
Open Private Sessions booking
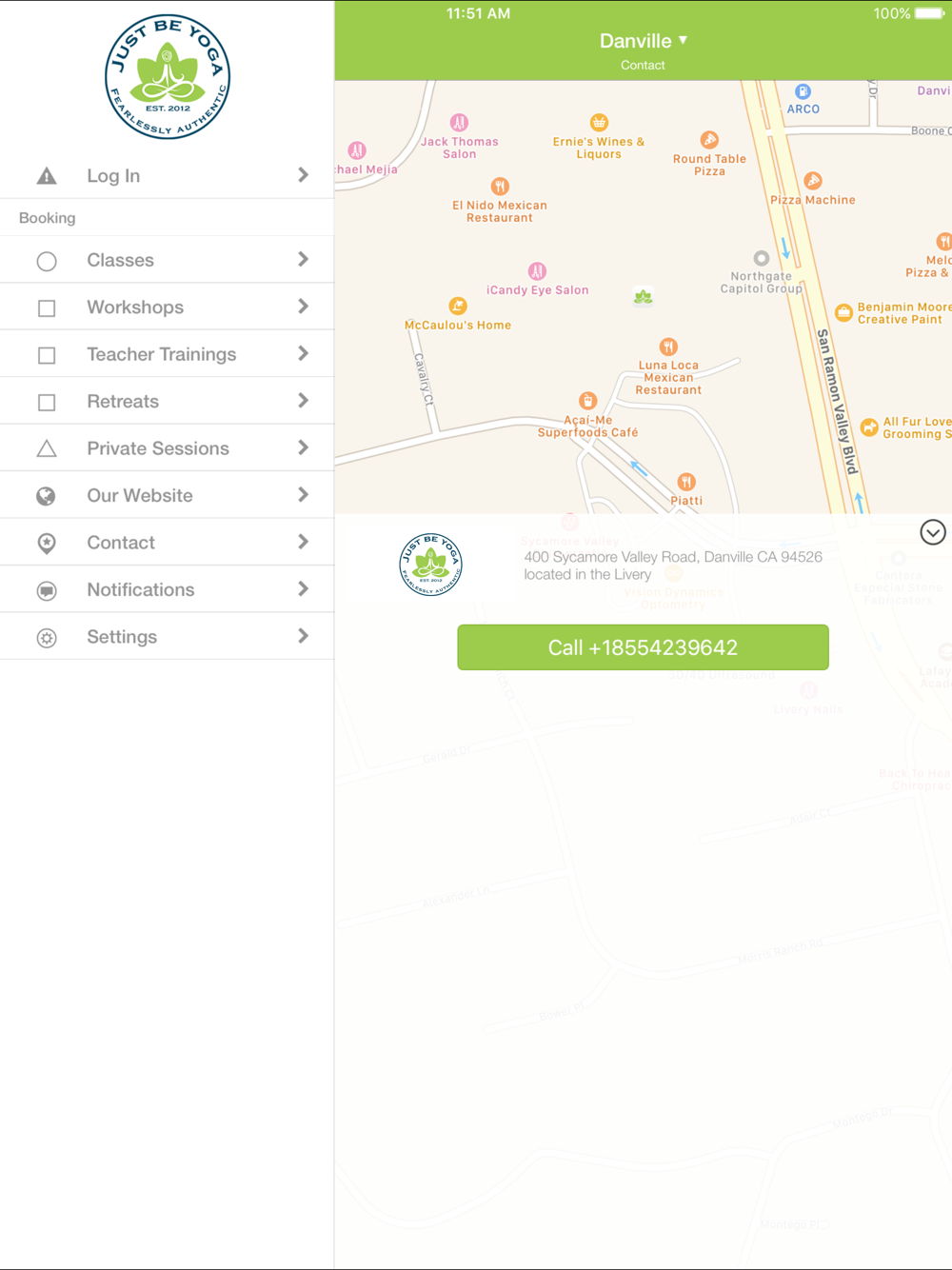click(x=167, y=448)
